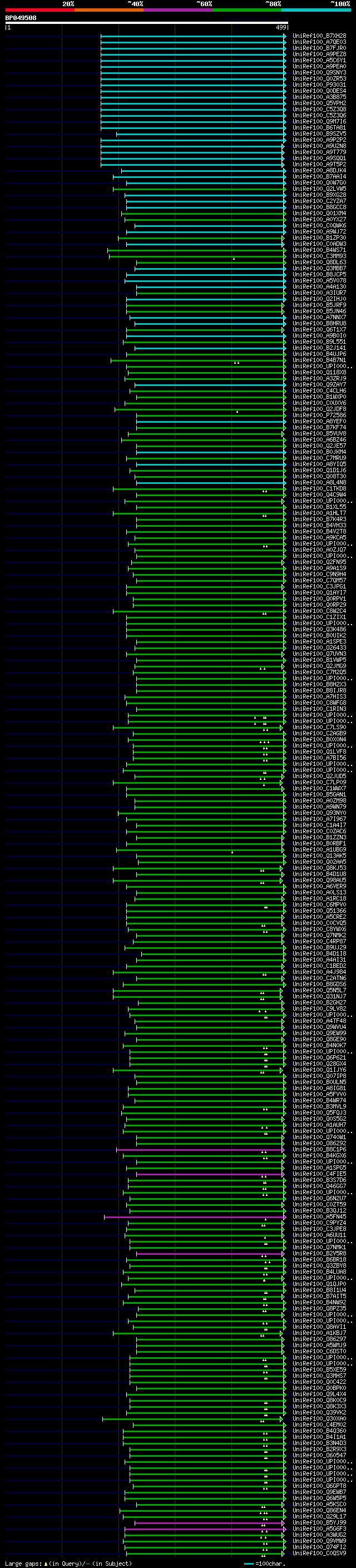Click the purple alignment bar for UniRef100_C4FIE5
Screen dimensions: 356x1568
pyautogui.click(x=211, y=1174)
